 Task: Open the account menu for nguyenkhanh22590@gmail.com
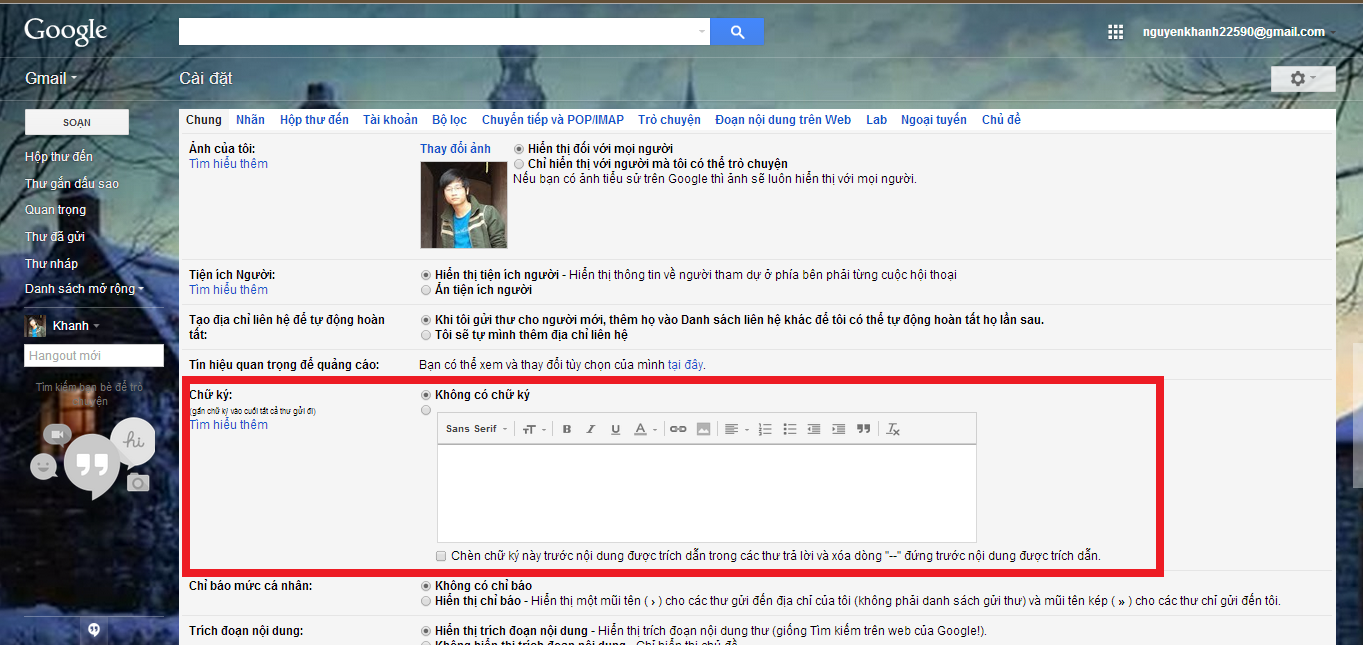(x=1240, y=32)
